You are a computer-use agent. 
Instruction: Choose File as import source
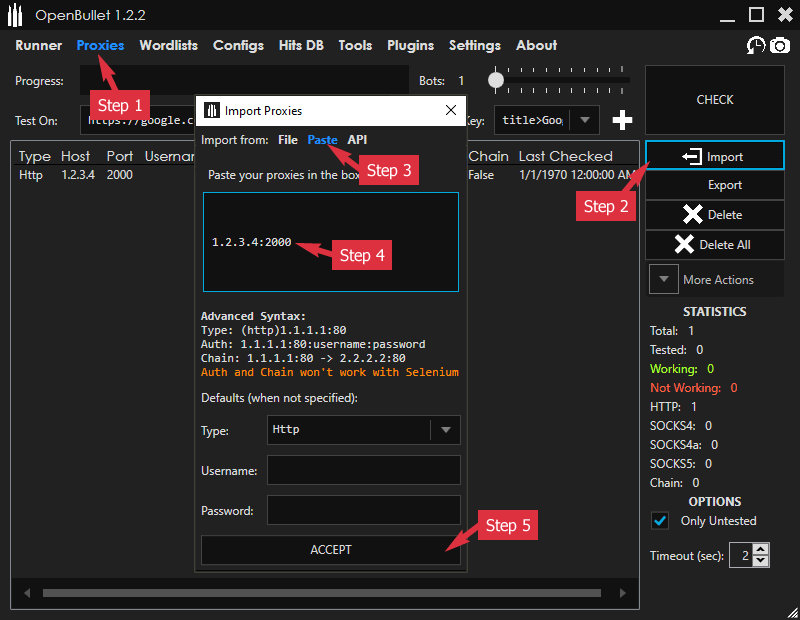coord(288,140)
